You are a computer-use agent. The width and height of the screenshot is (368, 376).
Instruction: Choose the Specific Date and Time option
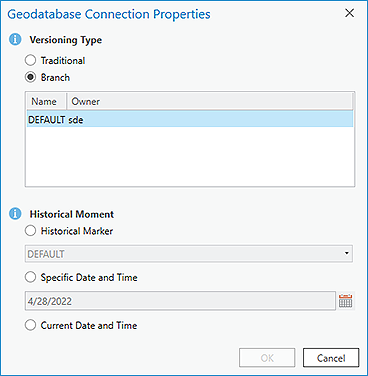pyautogui.click(x=30, y=277)
